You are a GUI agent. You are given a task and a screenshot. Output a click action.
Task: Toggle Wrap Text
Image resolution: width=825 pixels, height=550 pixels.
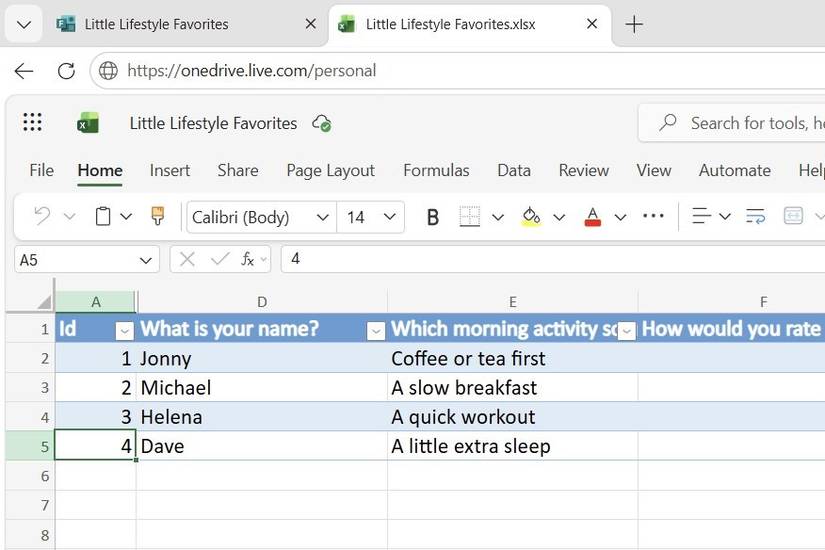[756, 216]
